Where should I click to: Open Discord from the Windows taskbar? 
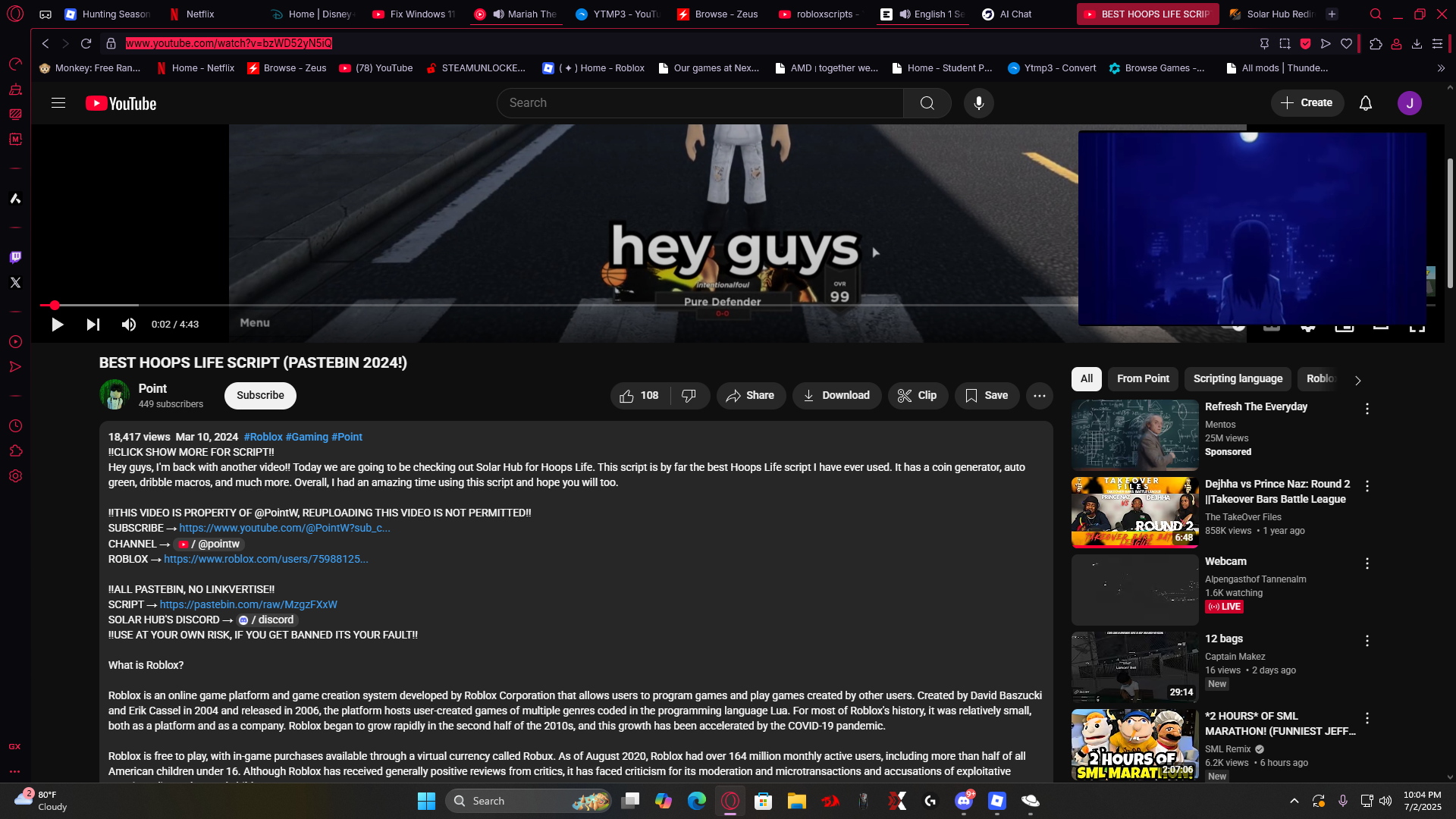point(964,801)
